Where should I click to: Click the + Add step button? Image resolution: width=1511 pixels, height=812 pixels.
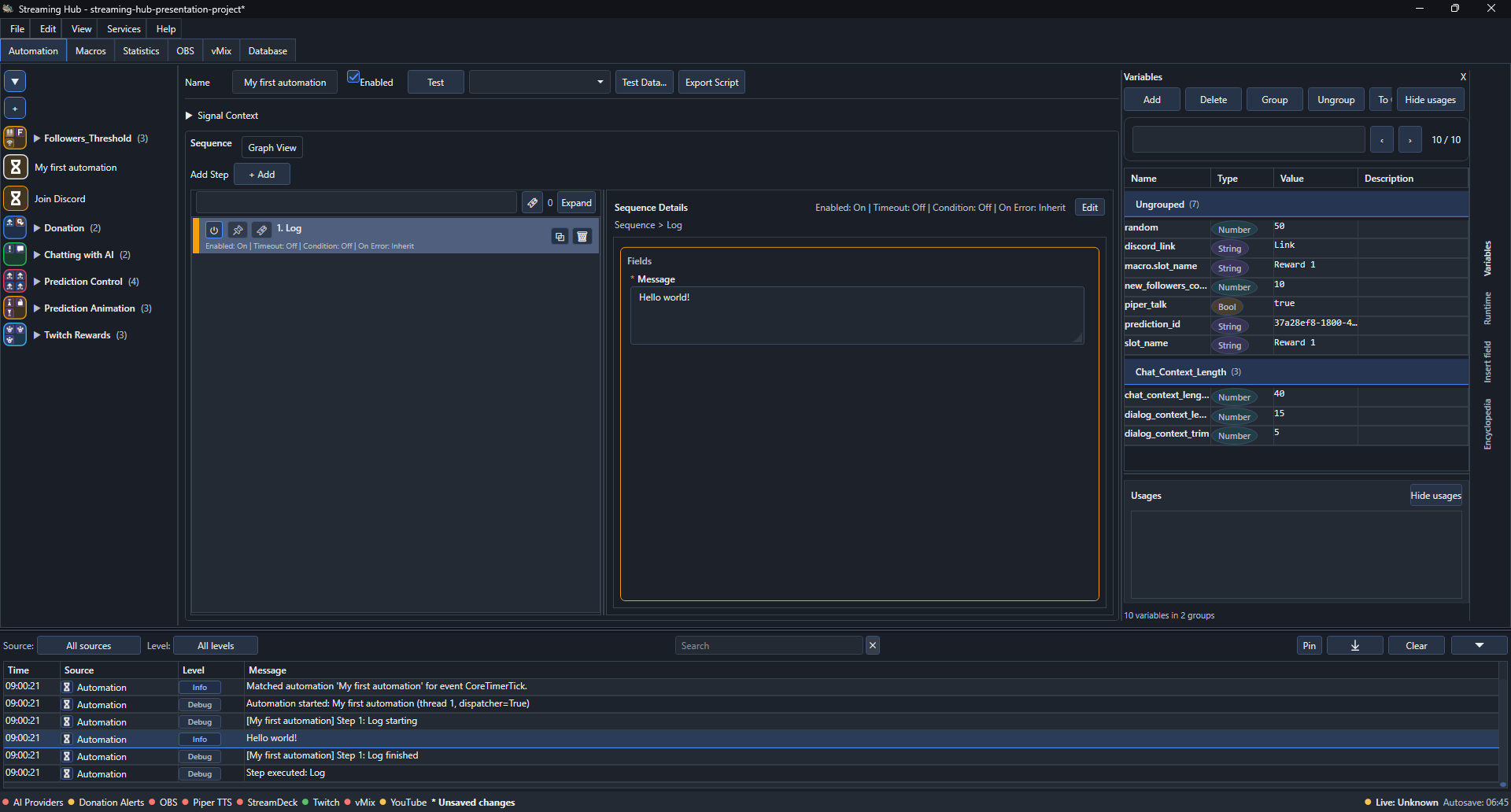point(262,175)
